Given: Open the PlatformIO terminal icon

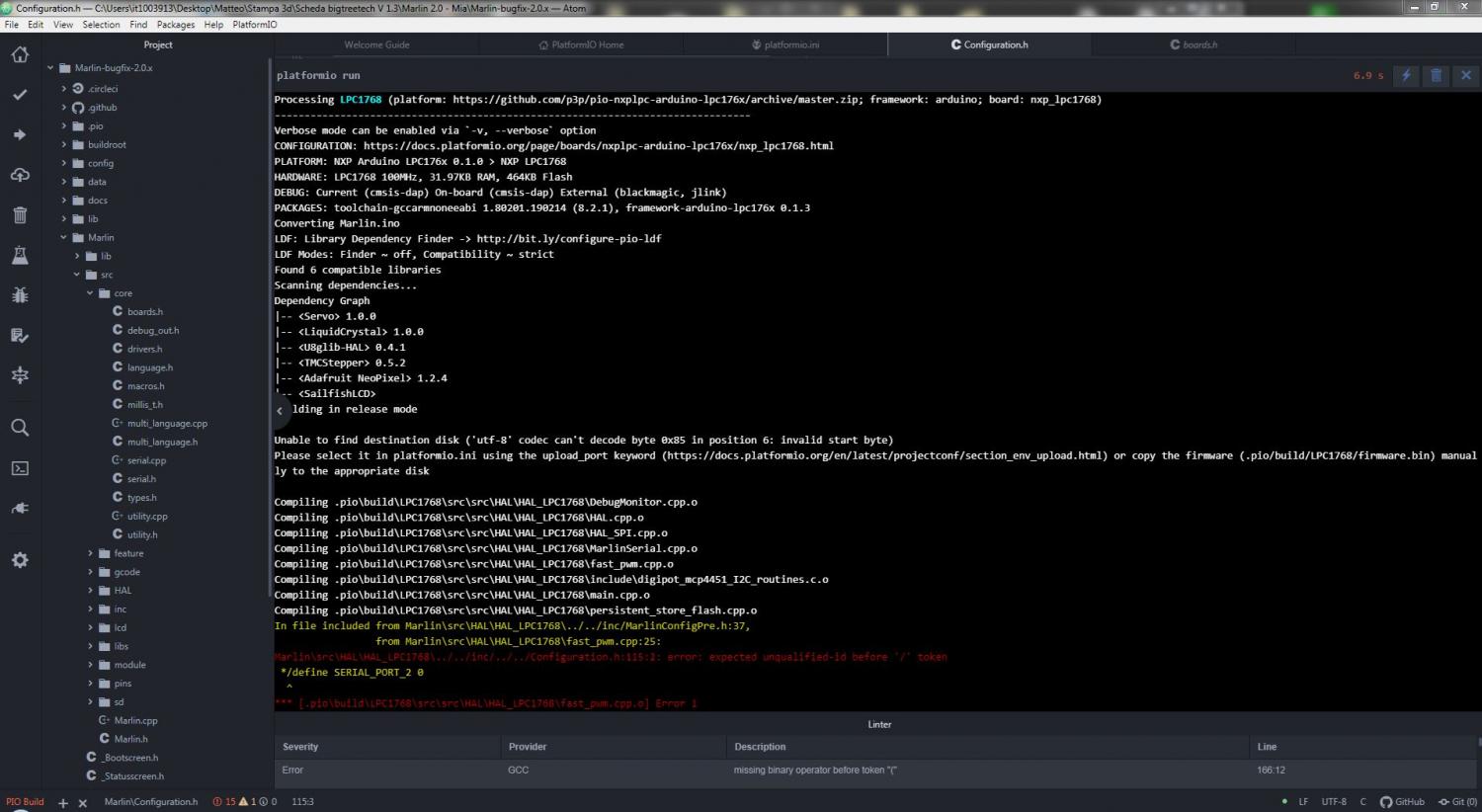Looking at the screenshot, I should 20,468.
